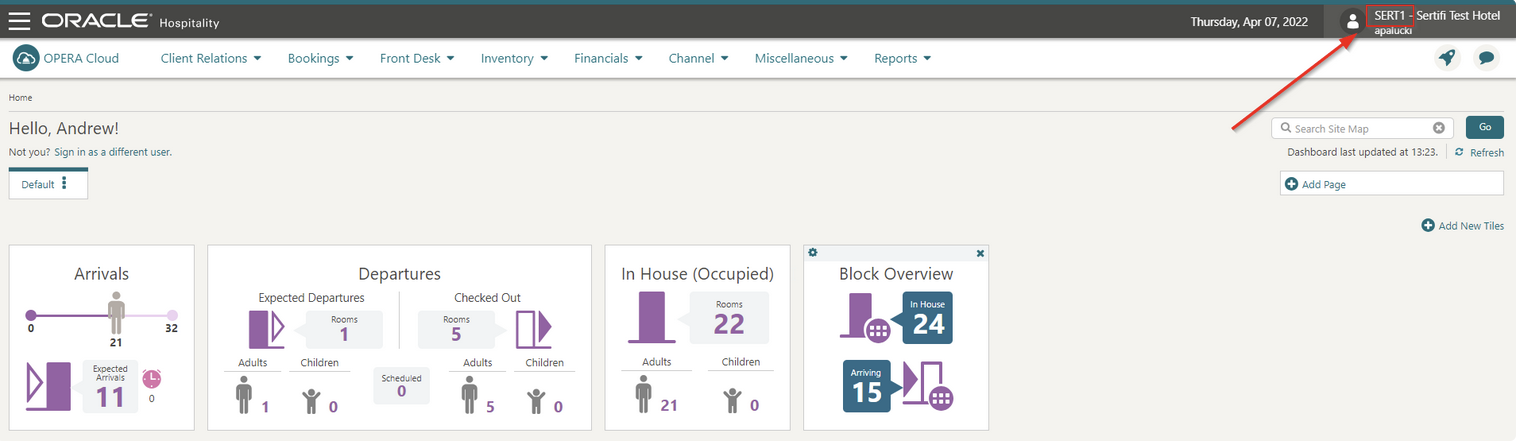
Task: Expand the Miscellaneous menu
Action: click(801, 58)
